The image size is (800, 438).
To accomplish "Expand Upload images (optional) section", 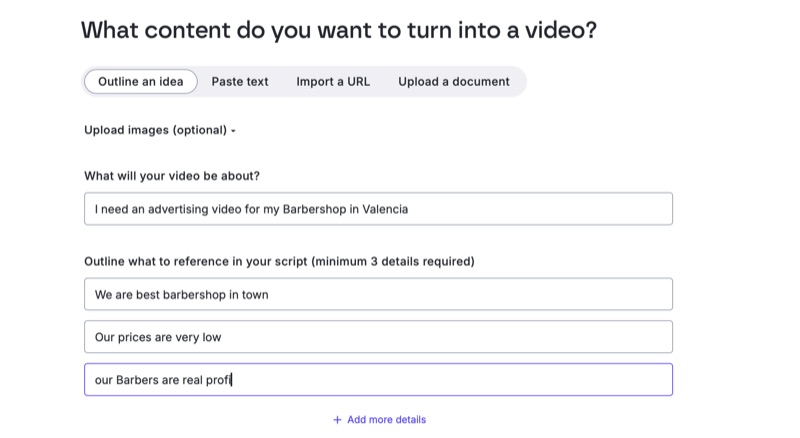I will point(155,130).
